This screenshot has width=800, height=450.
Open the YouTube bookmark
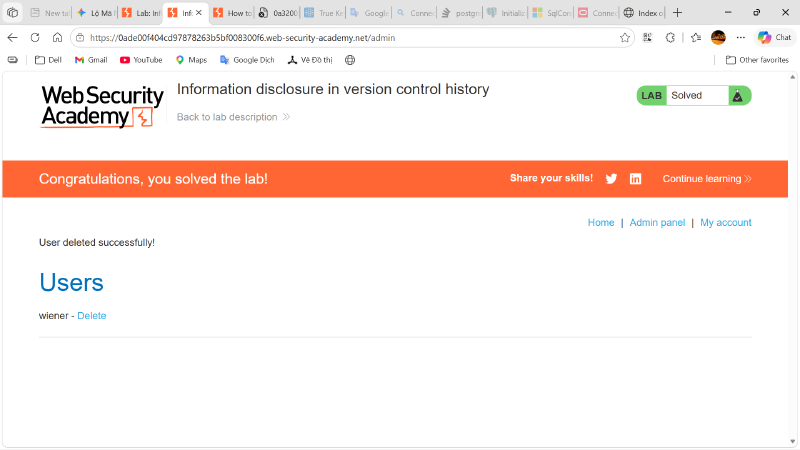coord(141,60)
